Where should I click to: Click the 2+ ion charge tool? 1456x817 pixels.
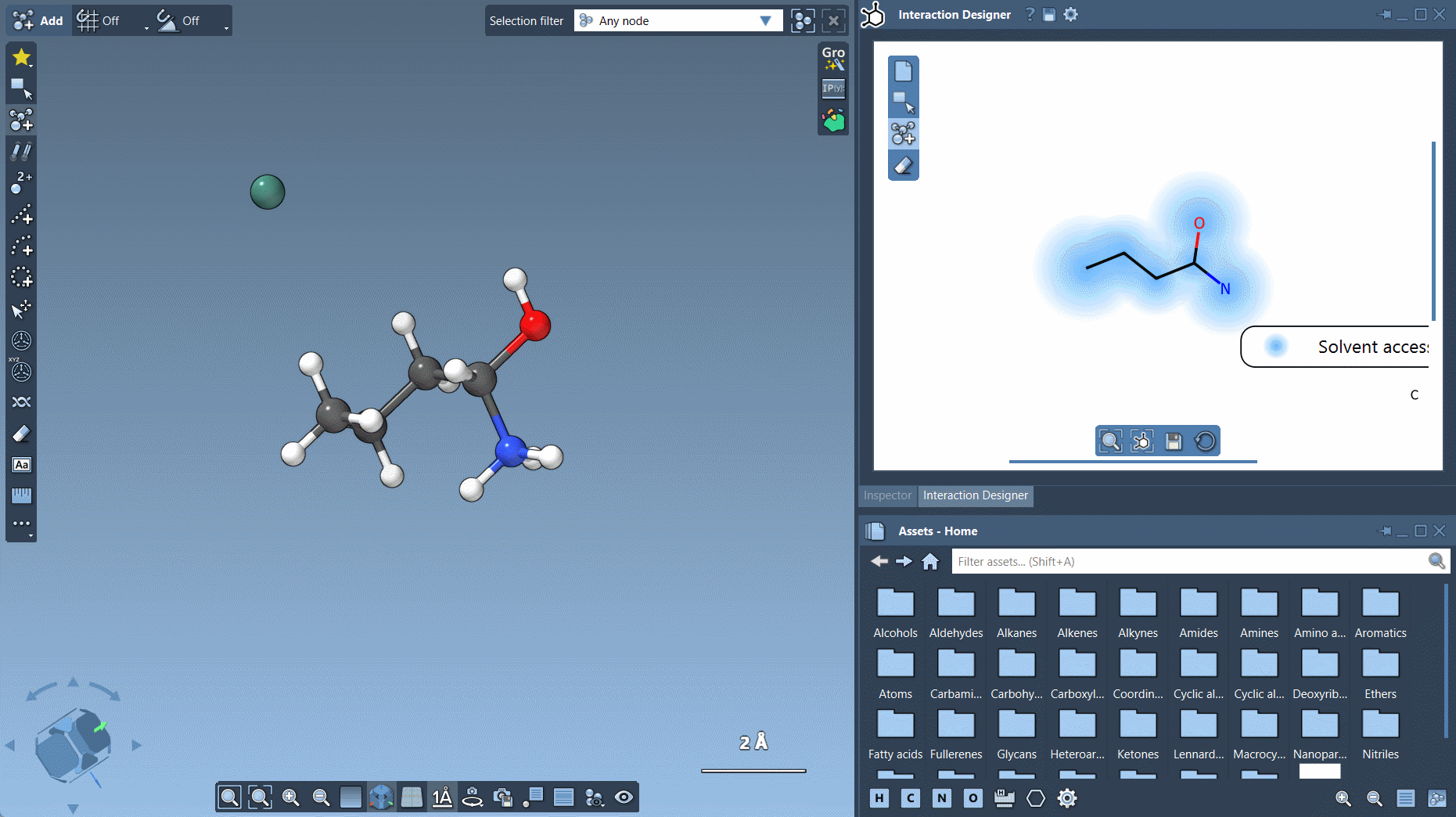point(21,182)
